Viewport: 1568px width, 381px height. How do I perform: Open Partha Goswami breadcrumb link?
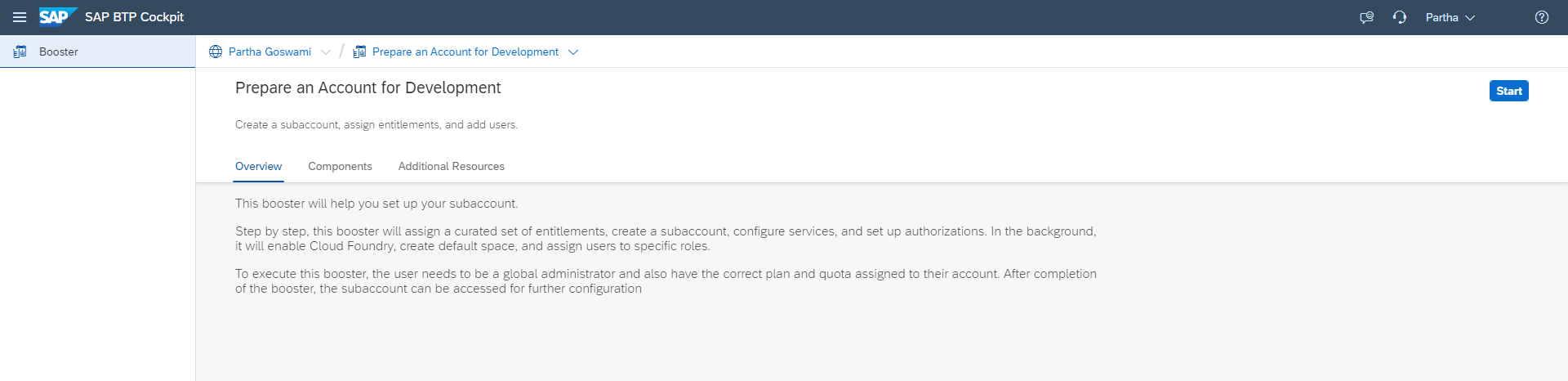[269, 52]
